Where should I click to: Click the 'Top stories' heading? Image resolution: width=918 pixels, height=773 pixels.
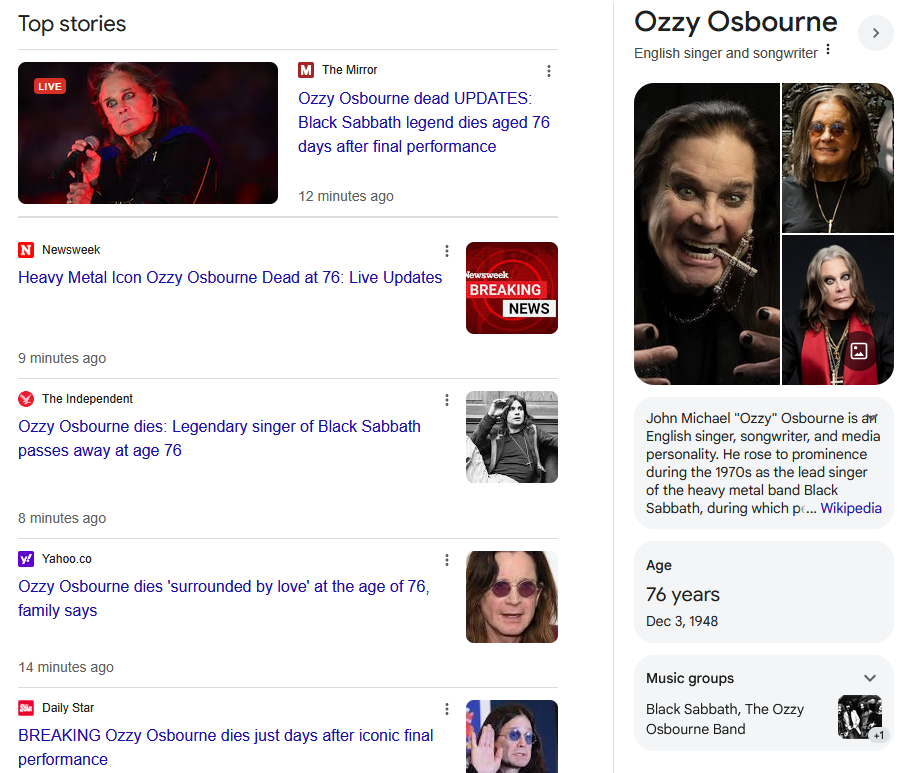point(72,24)
